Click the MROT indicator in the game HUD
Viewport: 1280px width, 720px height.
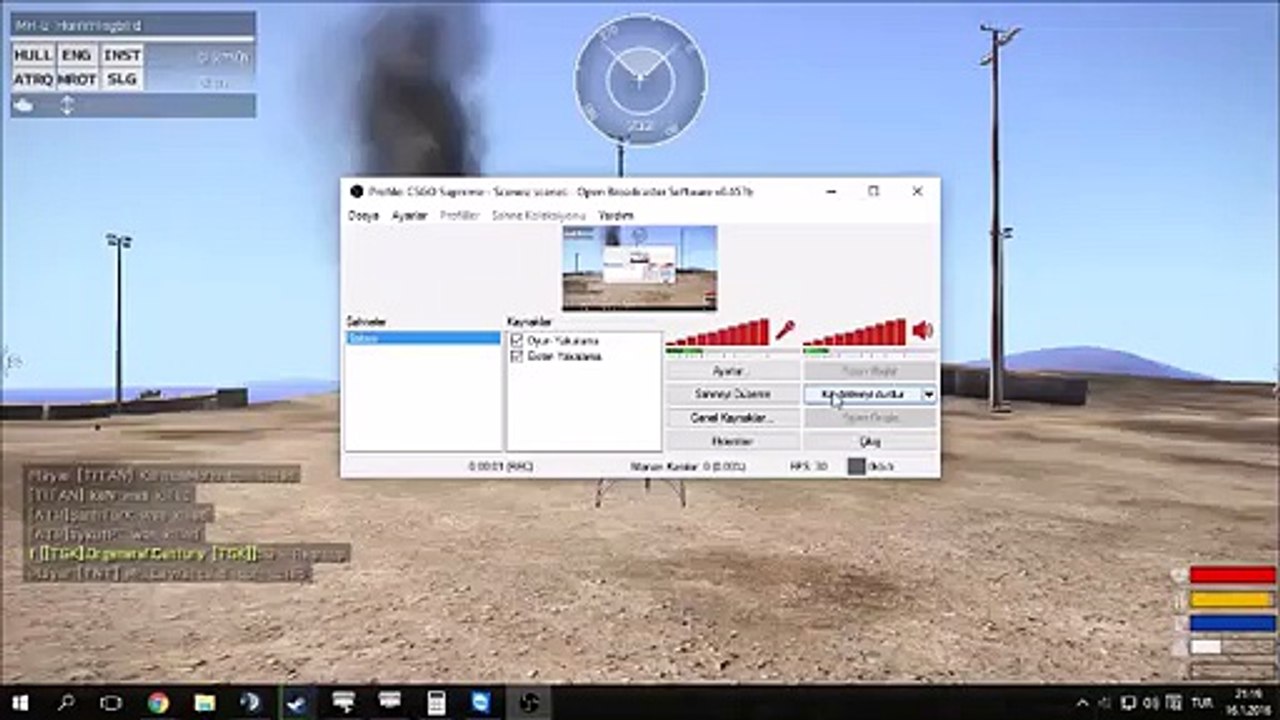click(76, 79)
